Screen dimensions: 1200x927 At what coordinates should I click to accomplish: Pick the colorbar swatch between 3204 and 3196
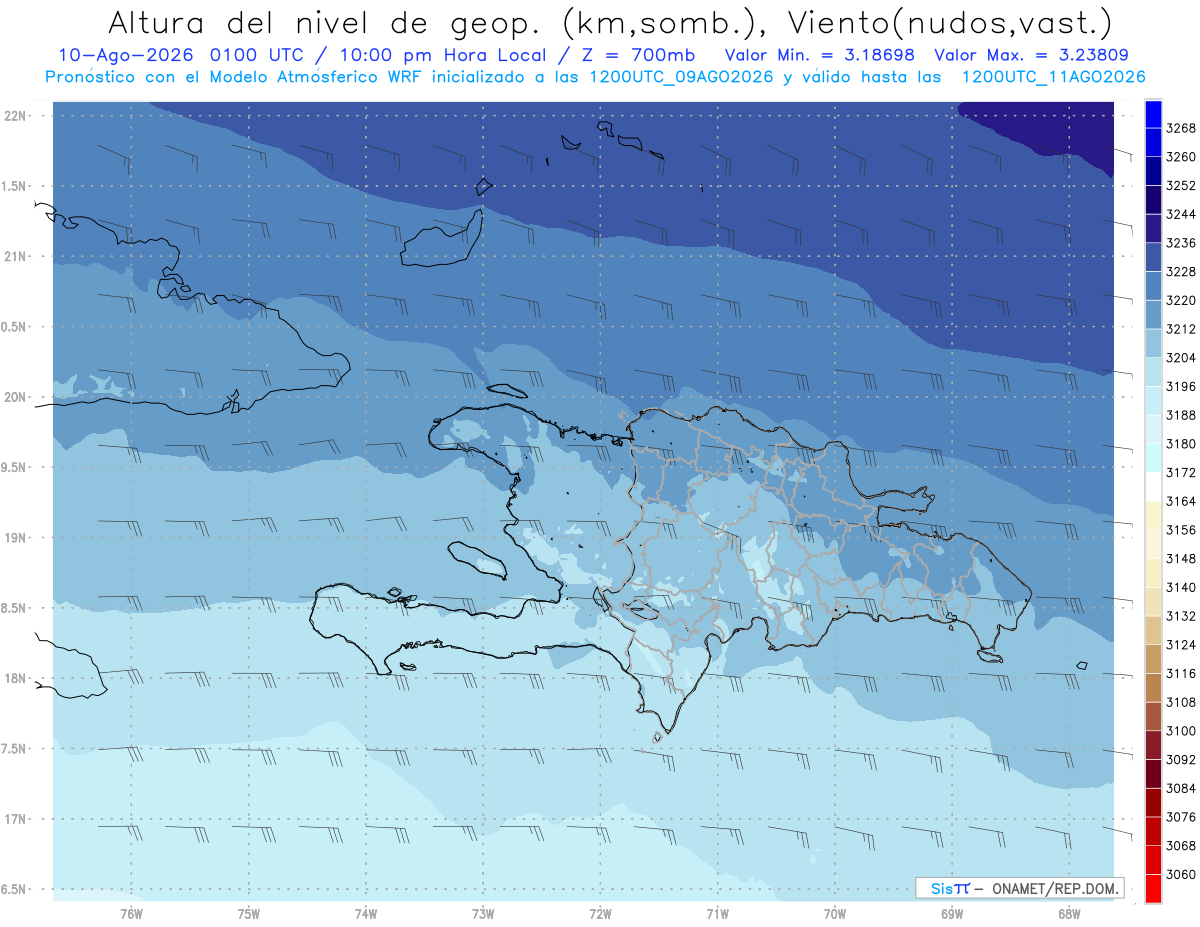pyautogui.click(x=1153, y=372)
